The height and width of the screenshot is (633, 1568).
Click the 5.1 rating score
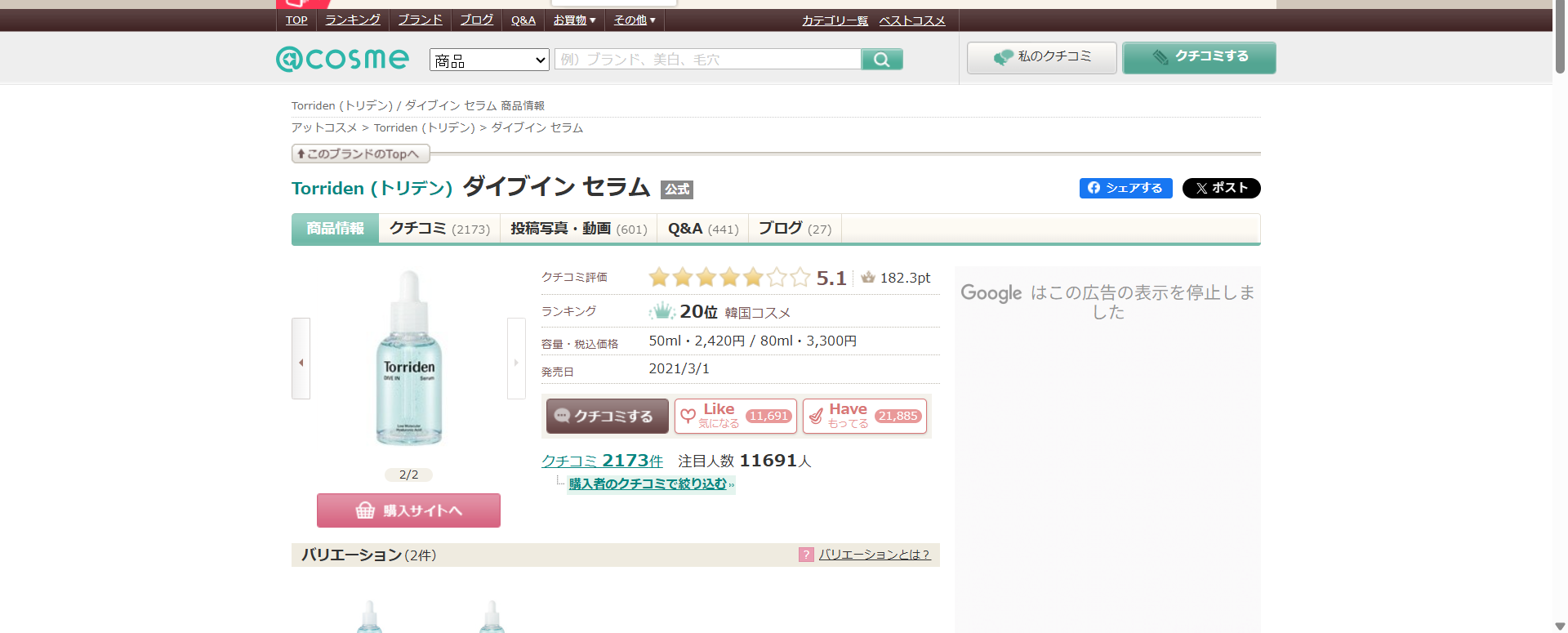point(831,279)
